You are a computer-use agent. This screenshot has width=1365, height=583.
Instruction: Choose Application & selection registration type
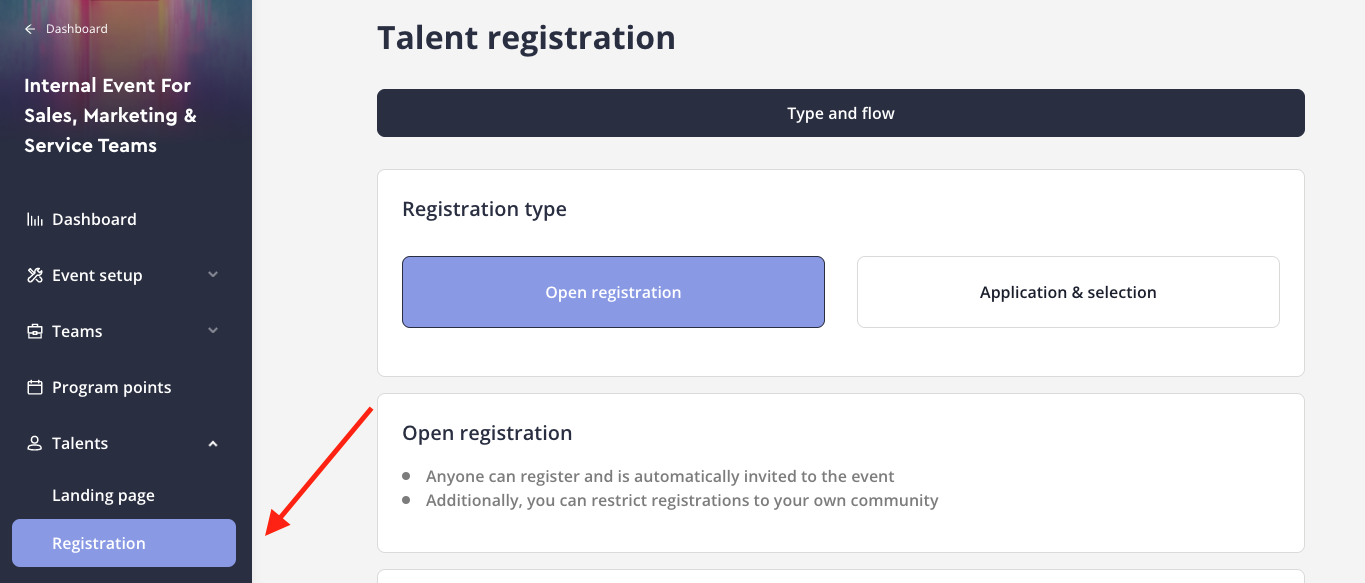click(1068, 292)
